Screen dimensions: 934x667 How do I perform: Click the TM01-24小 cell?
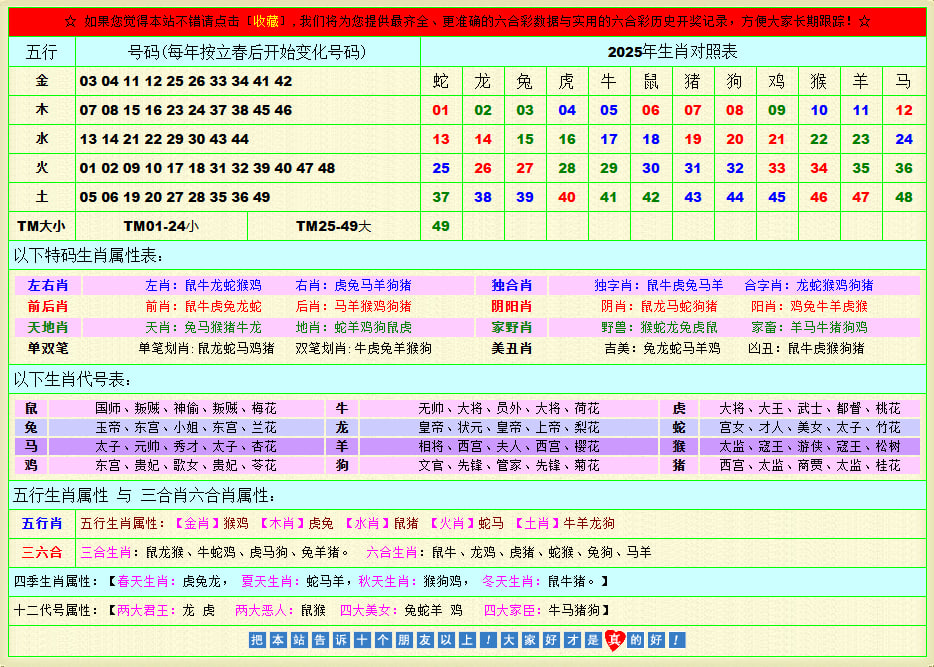pyautogui.click(x=161, y=226)
